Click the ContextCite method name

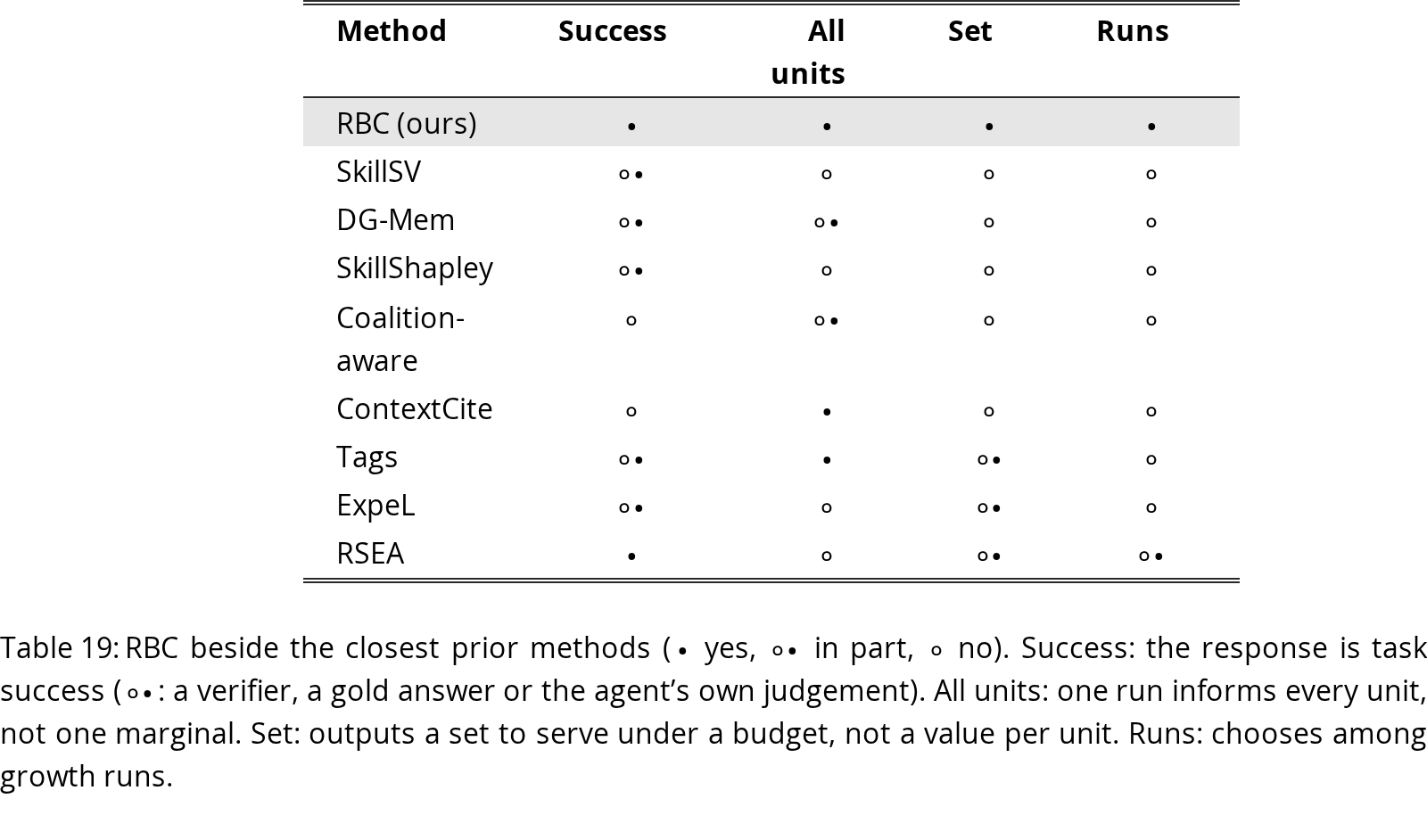point(415,408)
